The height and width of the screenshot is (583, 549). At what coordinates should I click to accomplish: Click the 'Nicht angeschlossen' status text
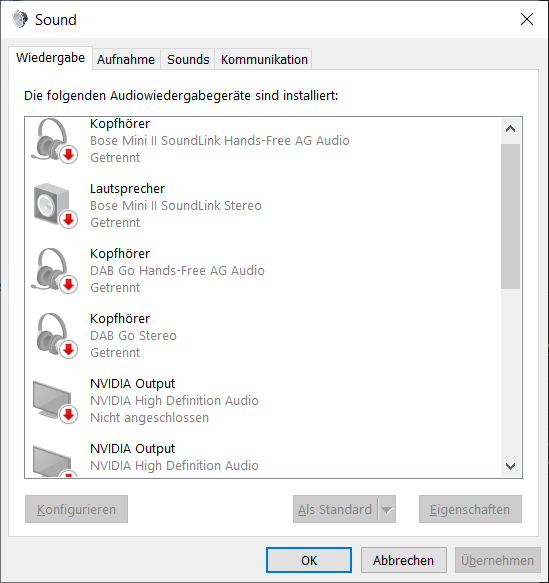click(149, 418)
